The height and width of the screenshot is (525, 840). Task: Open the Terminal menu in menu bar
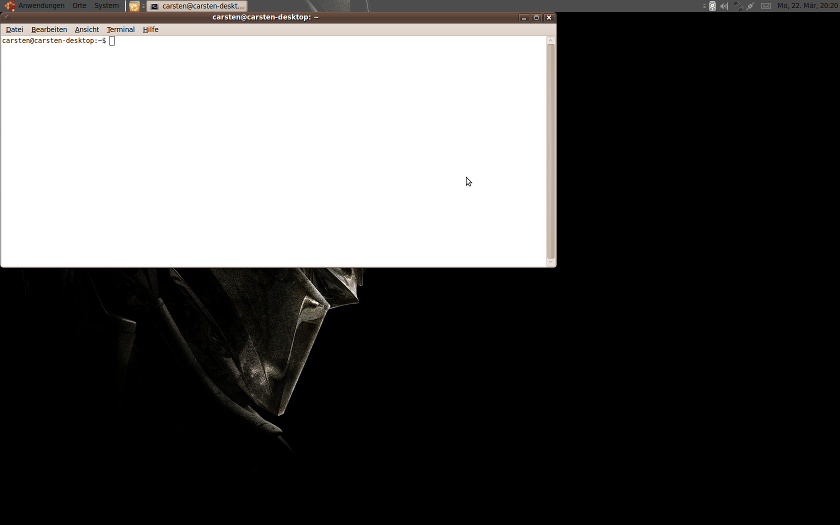point(120,30)
